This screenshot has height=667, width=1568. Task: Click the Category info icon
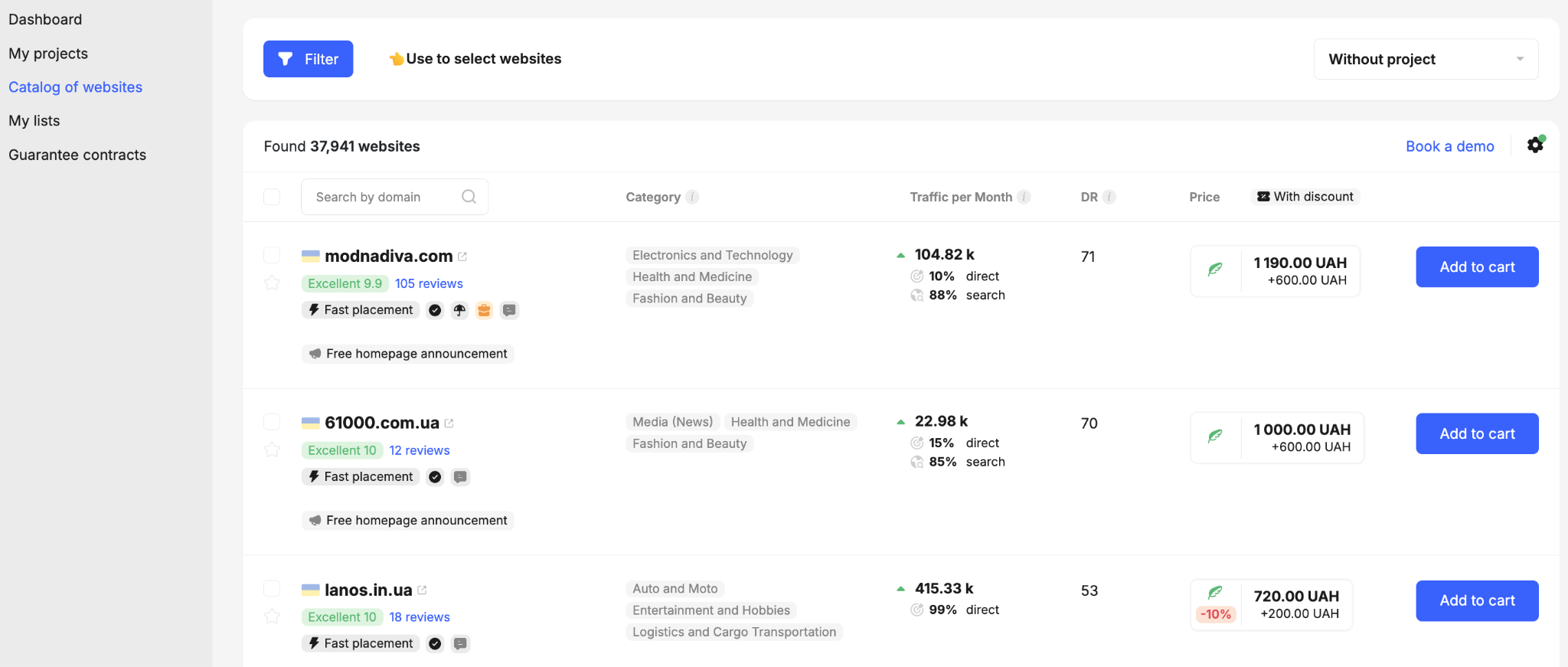click(x=692, y=197)
